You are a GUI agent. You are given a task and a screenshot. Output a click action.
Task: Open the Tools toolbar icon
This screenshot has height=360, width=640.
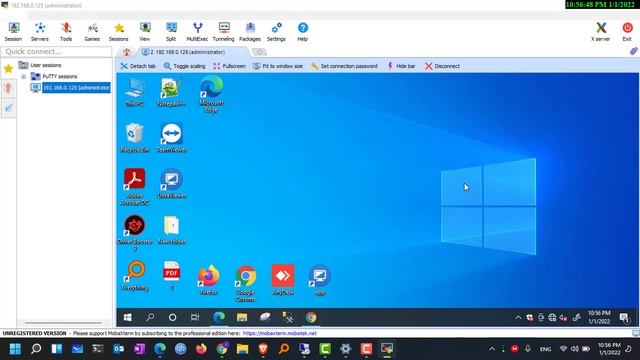[66, 32]
